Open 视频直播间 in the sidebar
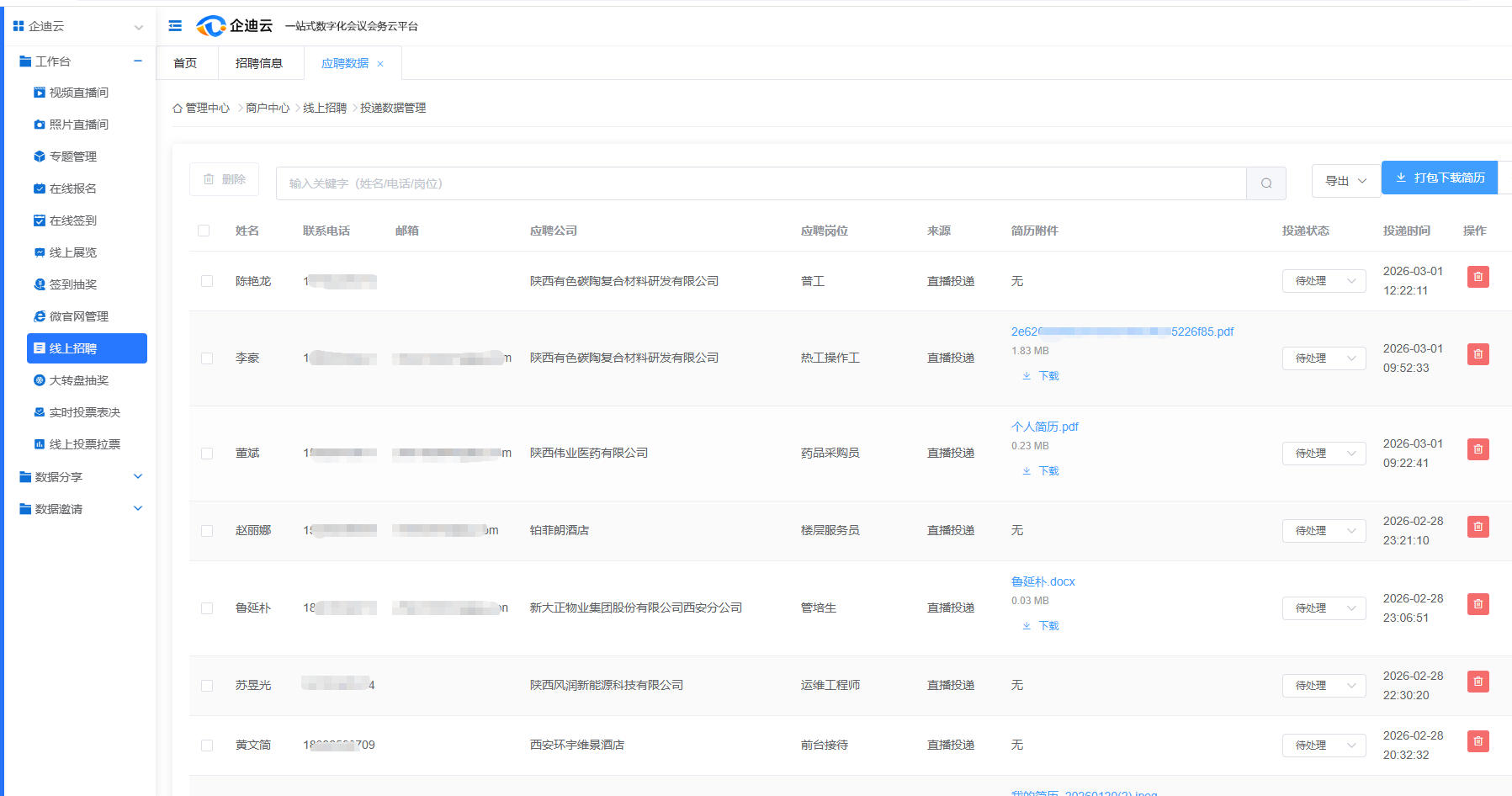Image resolution: width=1512 pixels, height=796 pixels. tap(78, 93)
